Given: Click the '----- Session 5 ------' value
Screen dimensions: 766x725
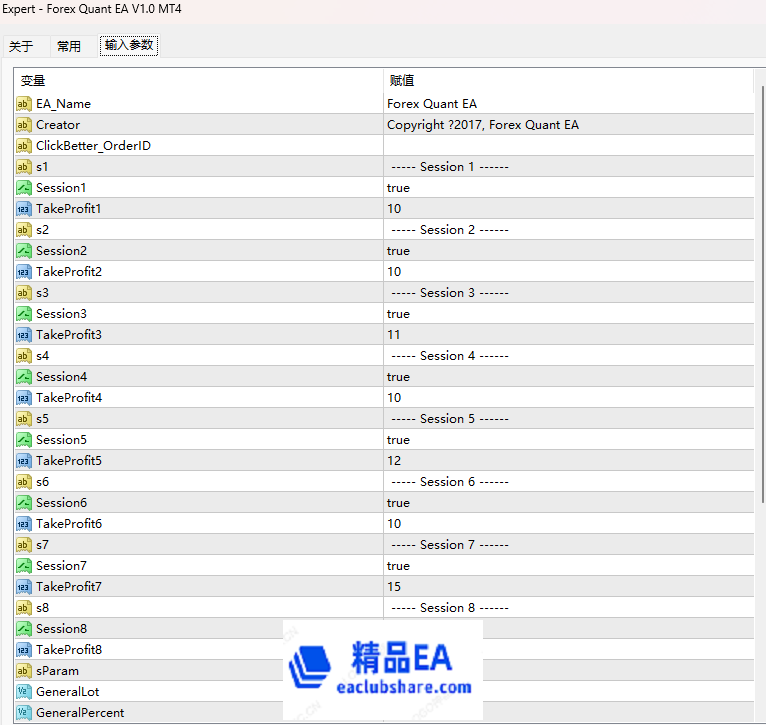Looking at the screenshot, I should tap(450, 419).
